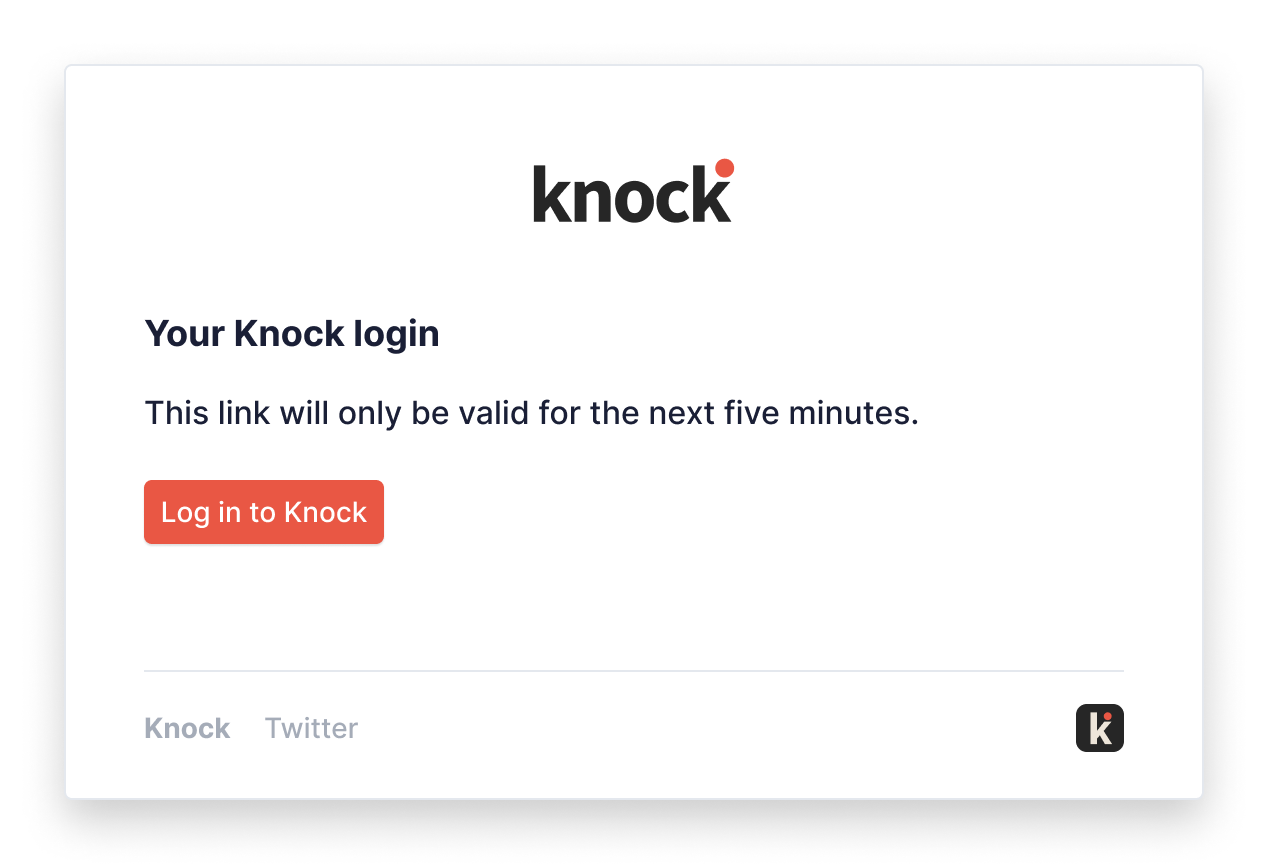The width and height of the screenshot is (1268, 864).
Task: Click the "Your Knock login" heading
Action: point(292,334)
